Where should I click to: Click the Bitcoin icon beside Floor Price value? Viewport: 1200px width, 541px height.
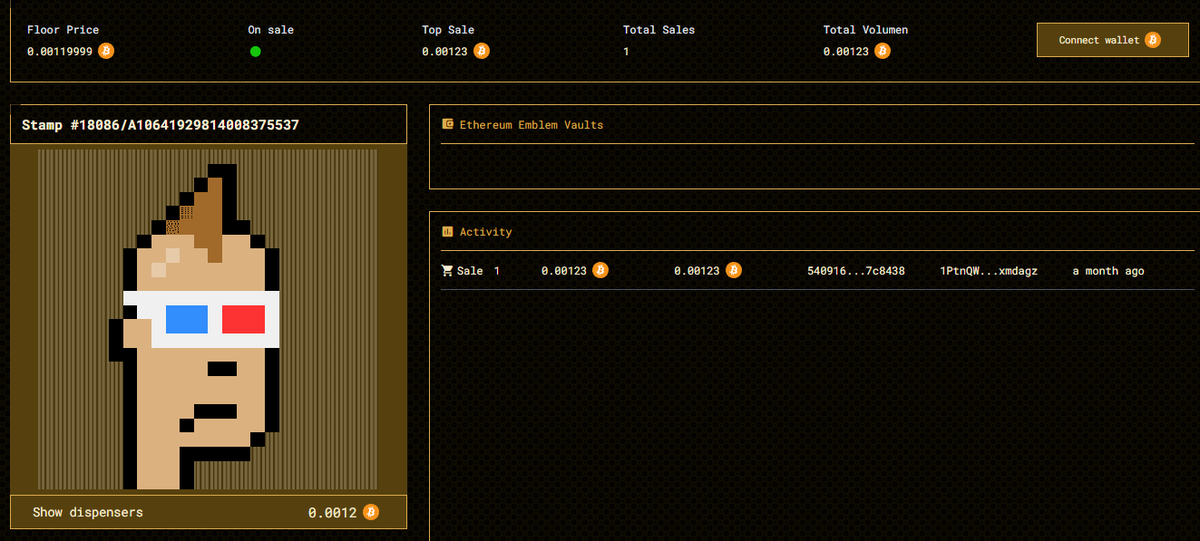pyautogui.click(x=106, y=51)
